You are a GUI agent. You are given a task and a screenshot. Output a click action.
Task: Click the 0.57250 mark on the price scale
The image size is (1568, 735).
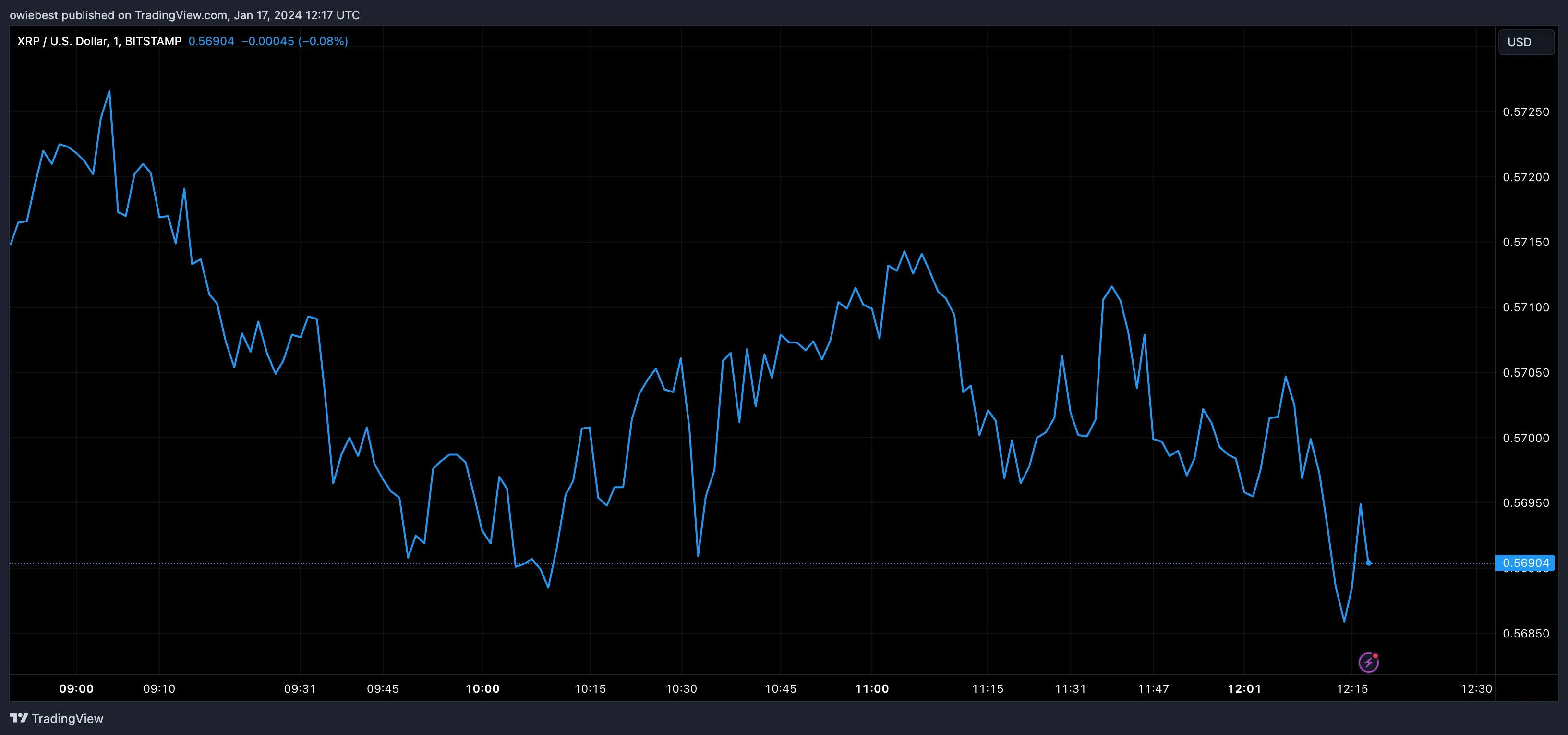pos(1526,111)
